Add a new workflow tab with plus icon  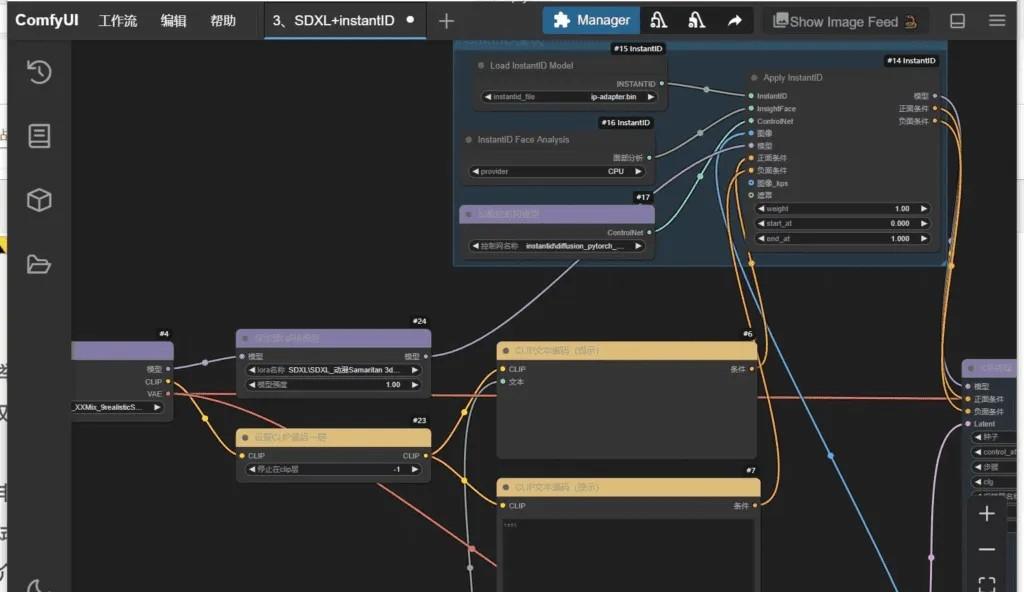[x=446, y=22]
